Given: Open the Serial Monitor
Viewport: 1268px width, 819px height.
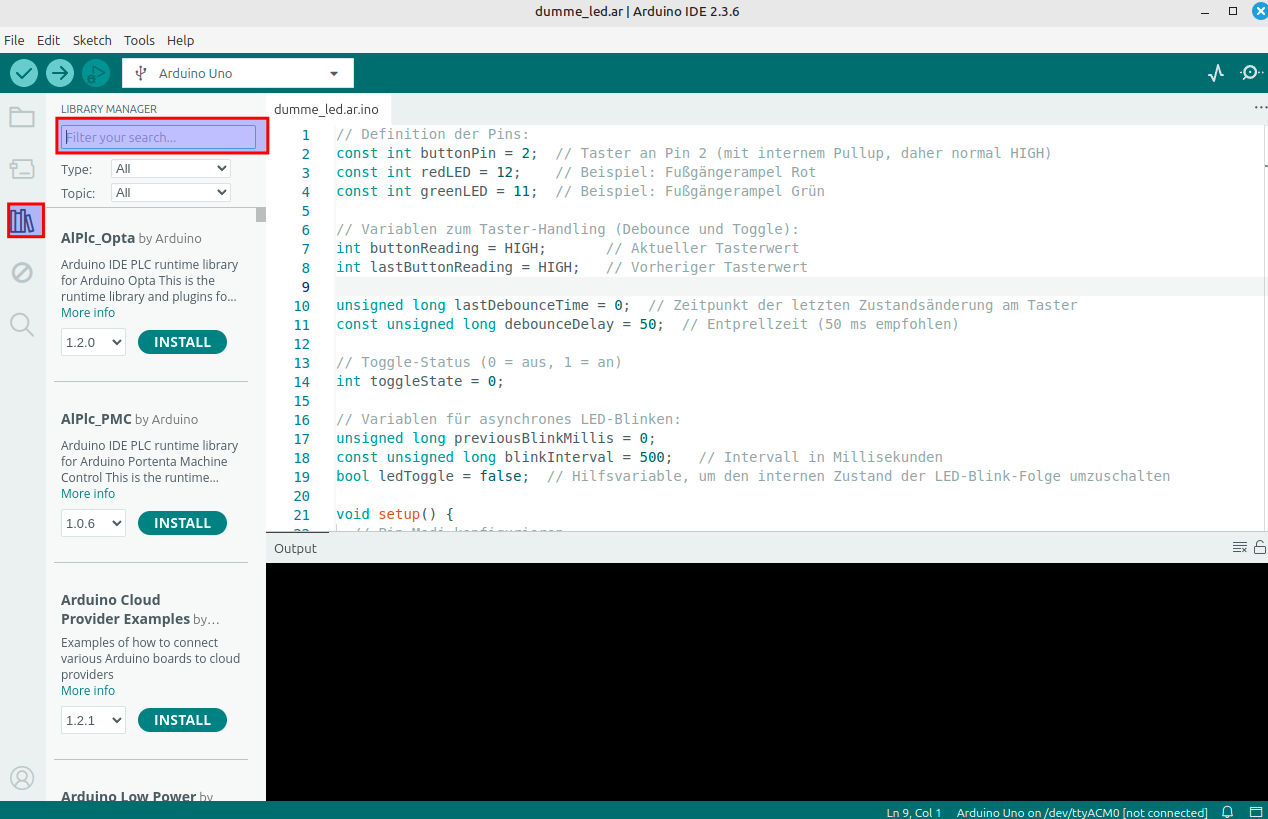Looking at the screenshot, I should coord(1250,73).
